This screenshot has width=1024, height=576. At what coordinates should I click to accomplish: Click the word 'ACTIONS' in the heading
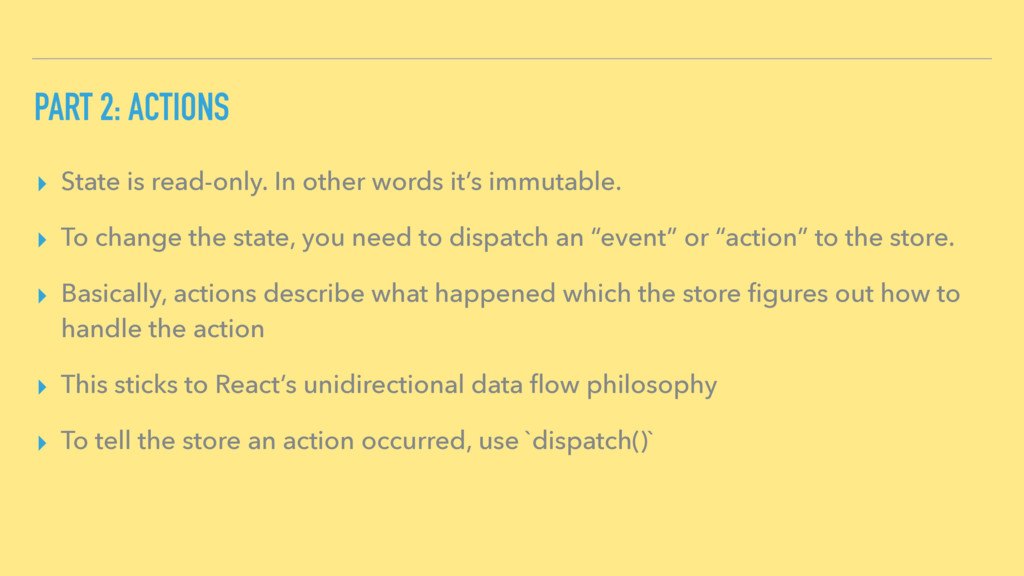pyautogui.click(x=178, y=107)
